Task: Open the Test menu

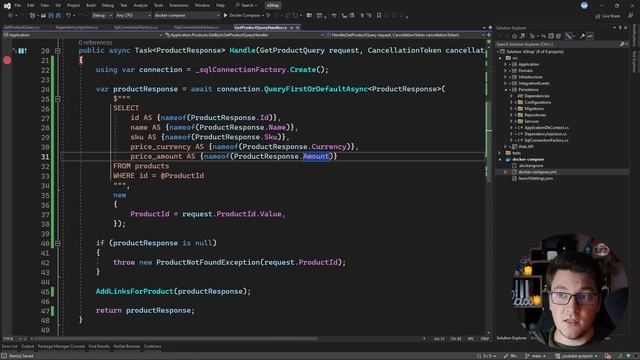Action: [124, 5]
